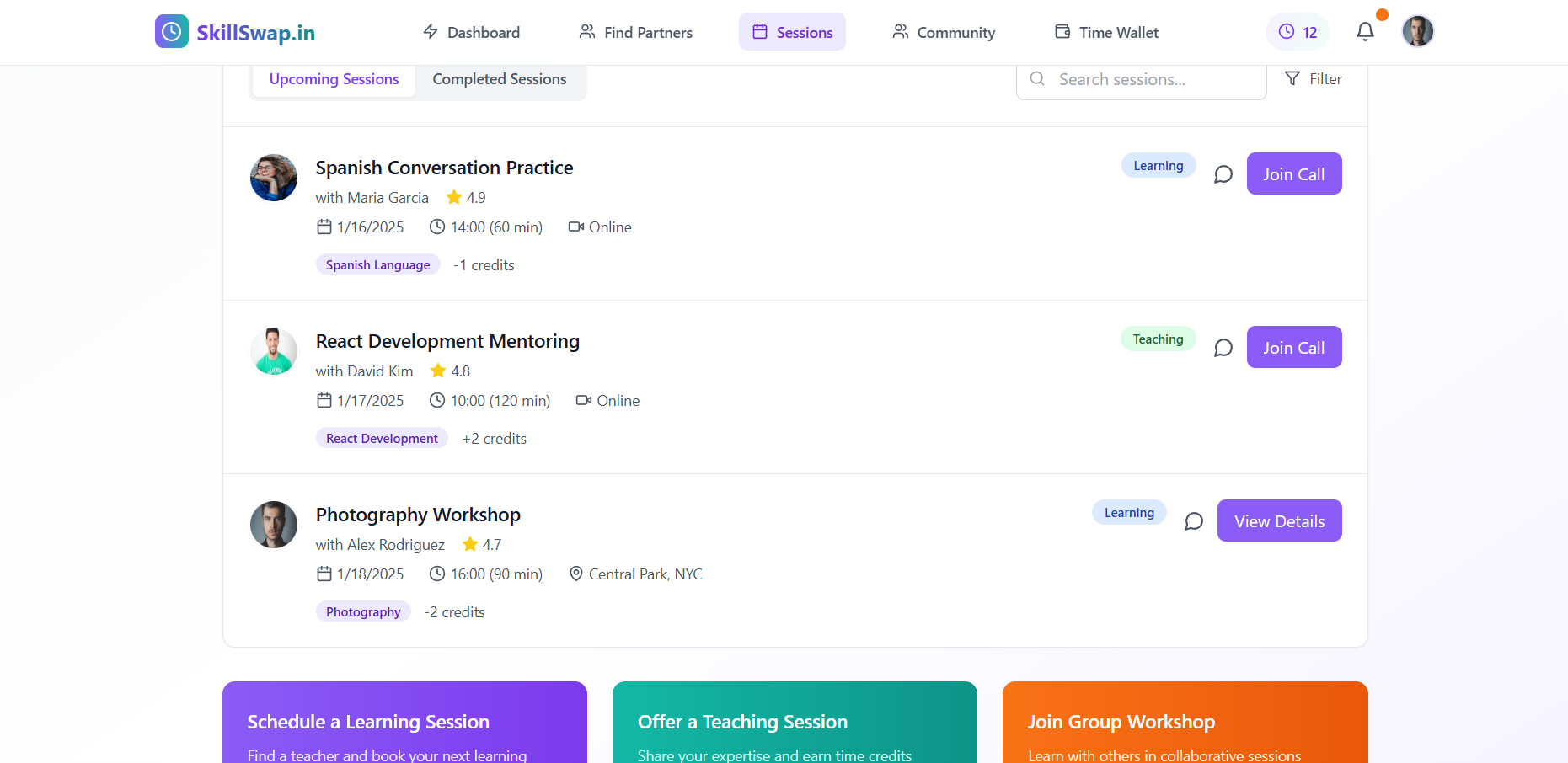Click the Teaching badge on React session
This screenshot has width=1568, height=763.
[x=1159, y=339]
